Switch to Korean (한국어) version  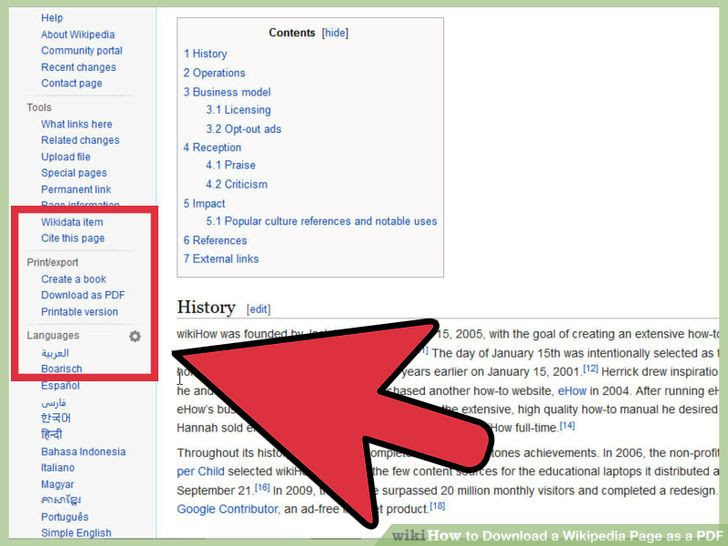[56, 418]
